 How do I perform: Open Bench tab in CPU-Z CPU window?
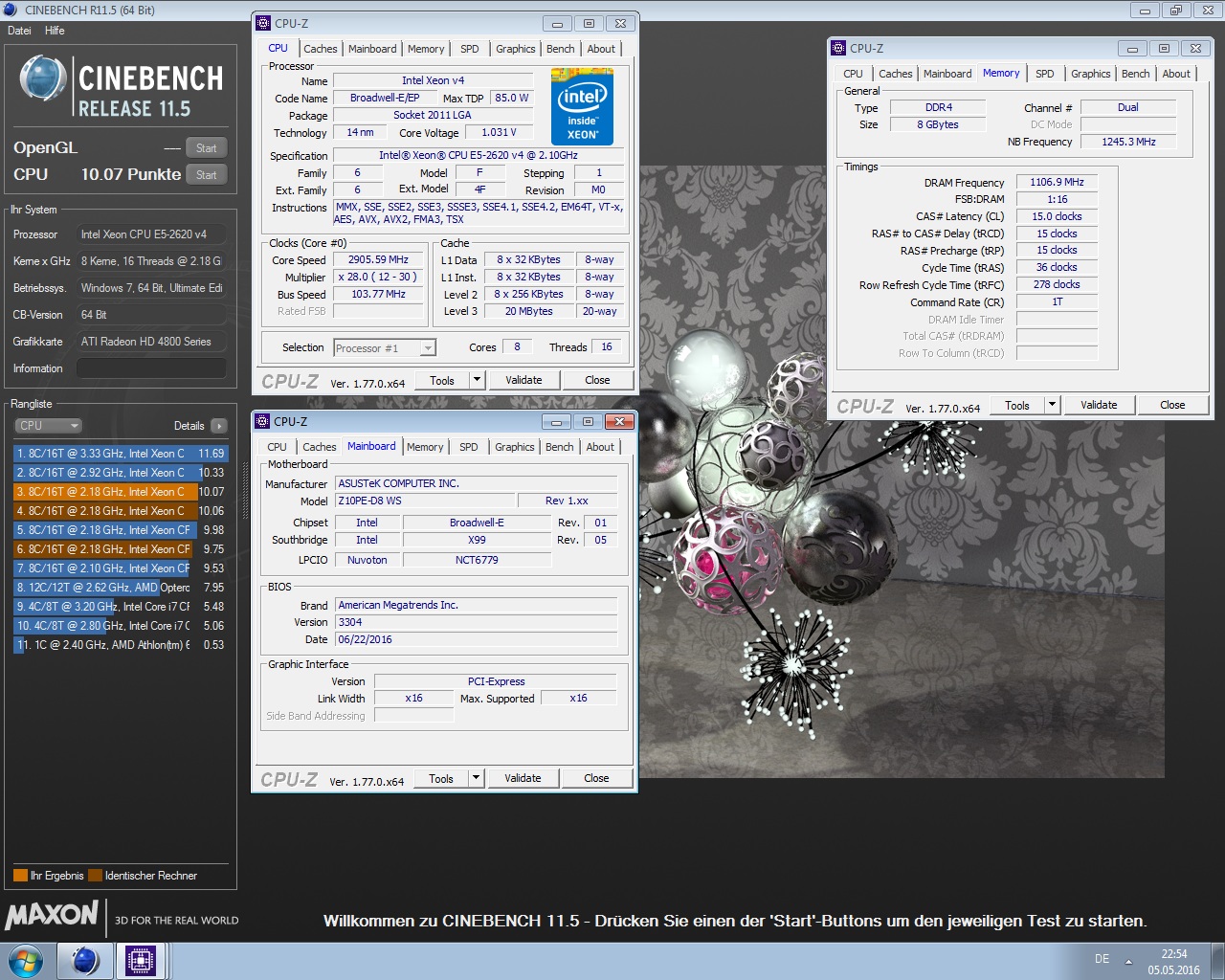[561, 49]
